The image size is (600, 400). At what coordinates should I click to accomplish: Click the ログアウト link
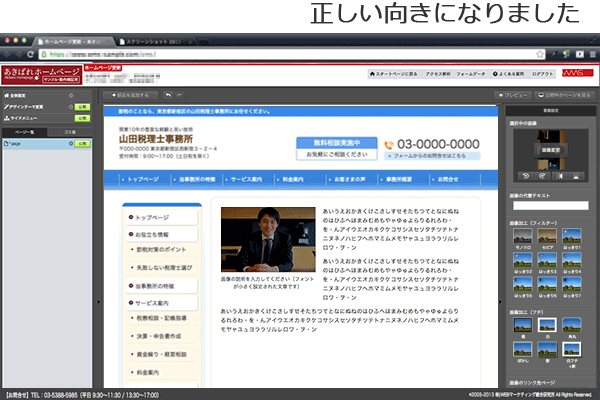[x=547, y=74]
